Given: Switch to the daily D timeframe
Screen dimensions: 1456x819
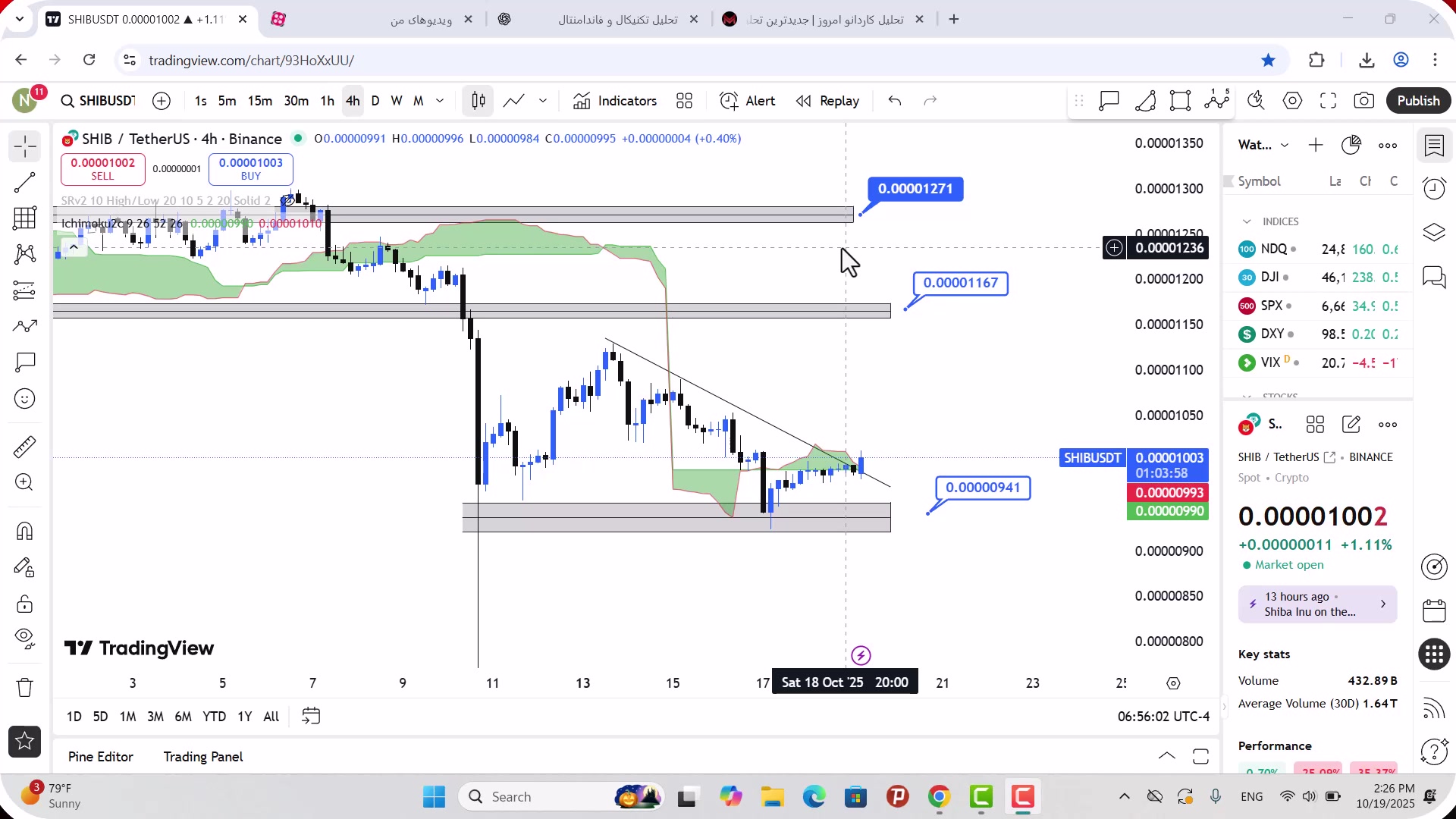Looking at the screenshot, I should [375, 101].
